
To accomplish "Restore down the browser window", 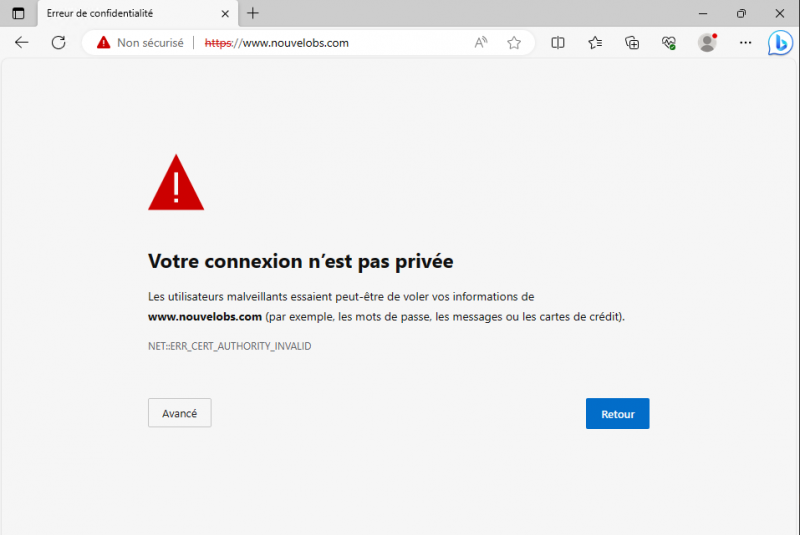I will [741, 13].
